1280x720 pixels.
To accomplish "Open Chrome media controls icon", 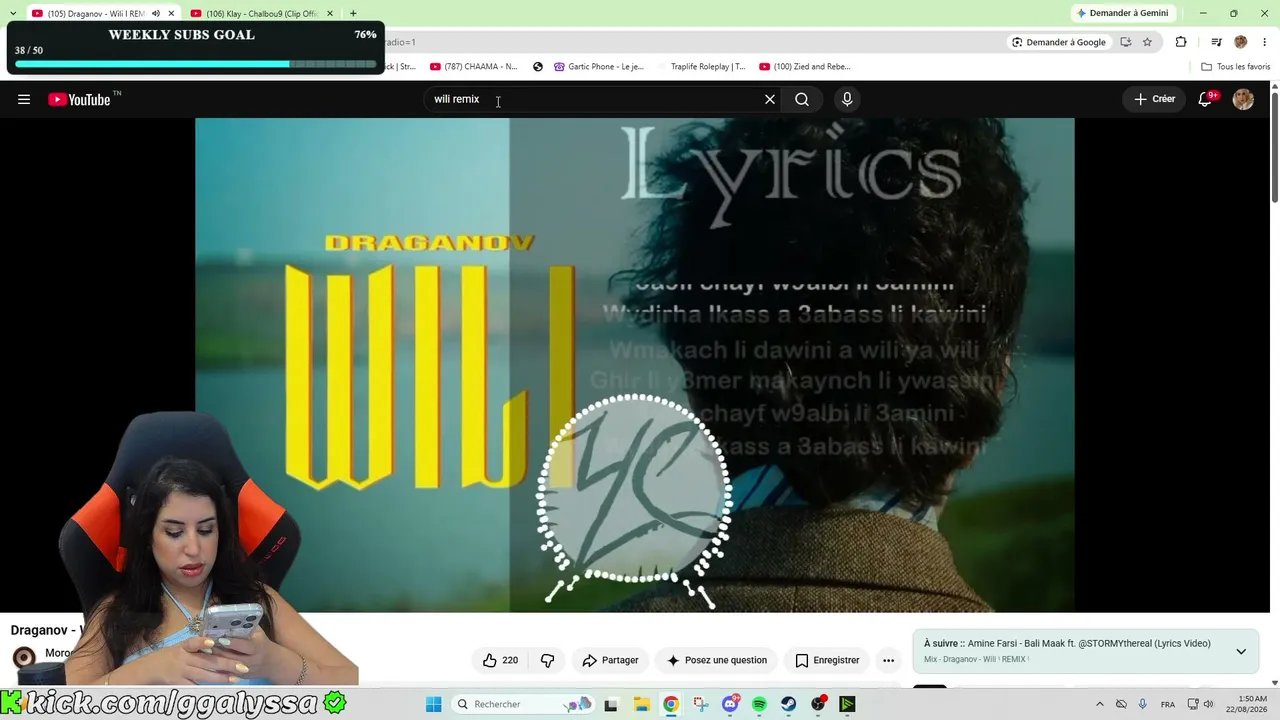I will (1216, 42).
